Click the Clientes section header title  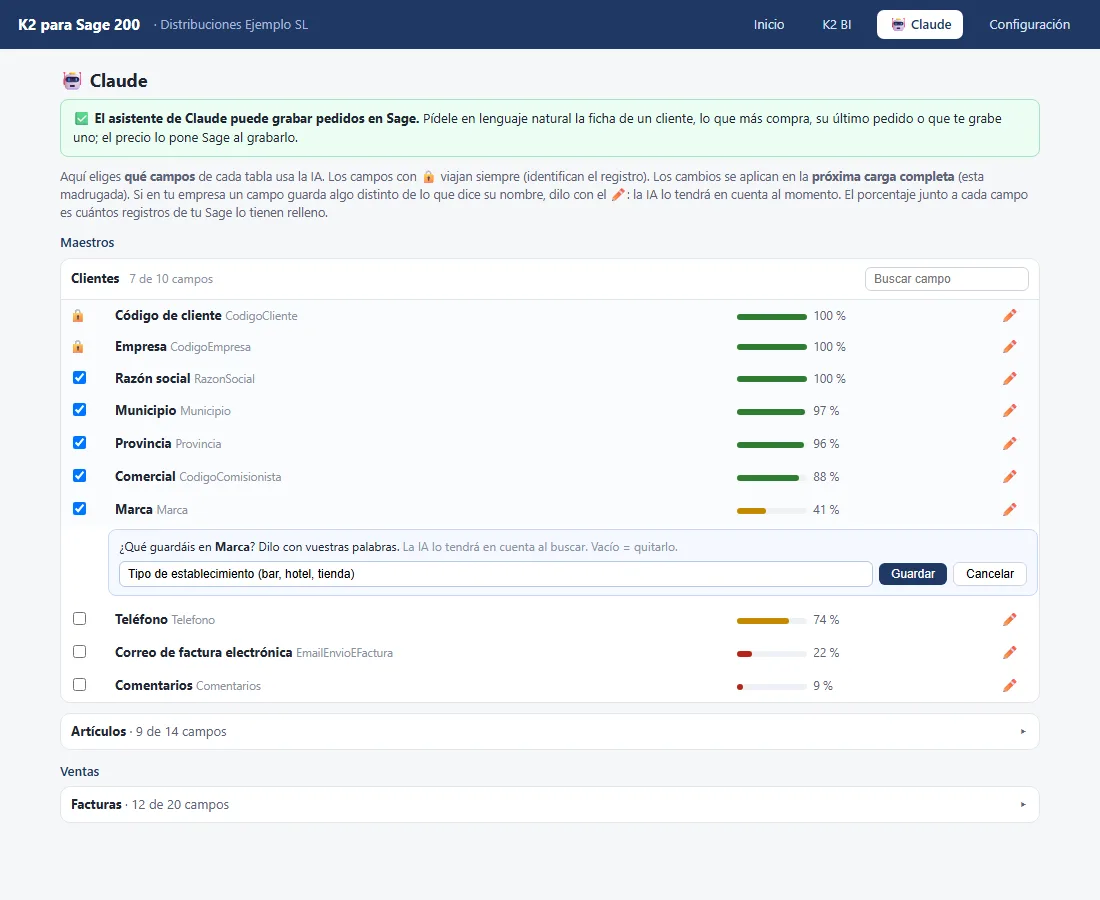click(x=95, y=278)
